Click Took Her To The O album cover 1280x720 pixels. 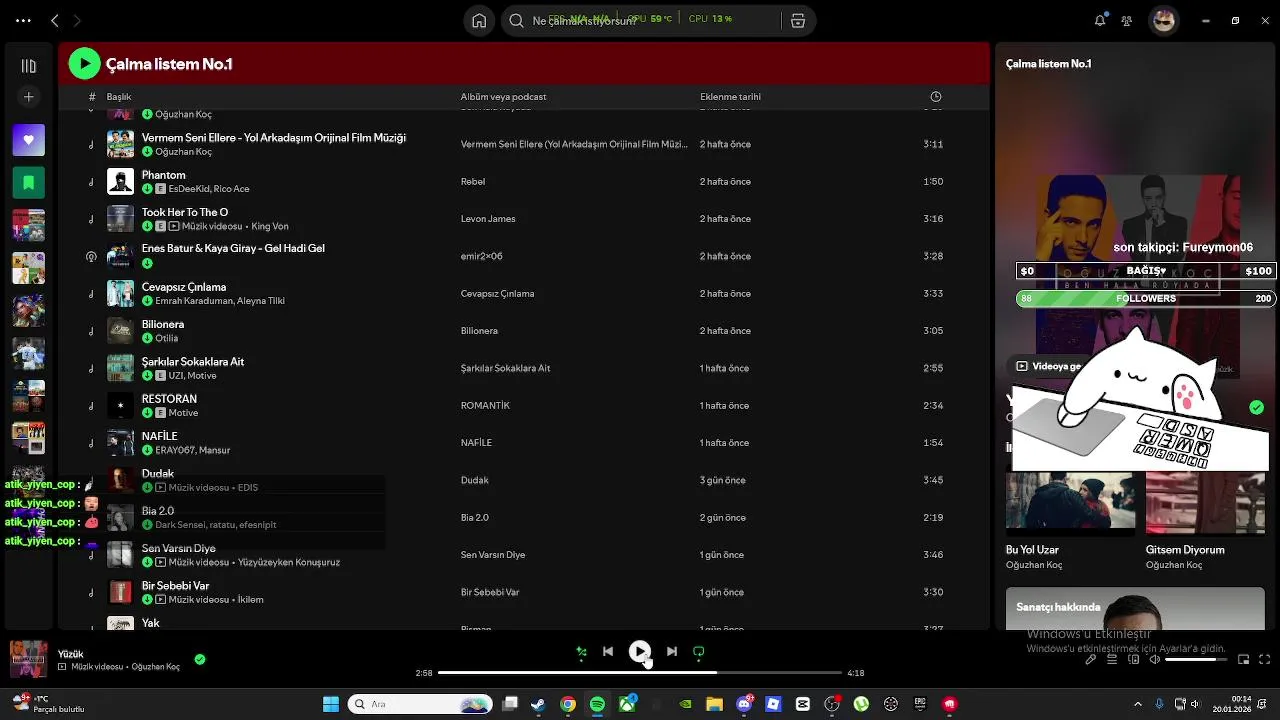(x=120, y=219)
